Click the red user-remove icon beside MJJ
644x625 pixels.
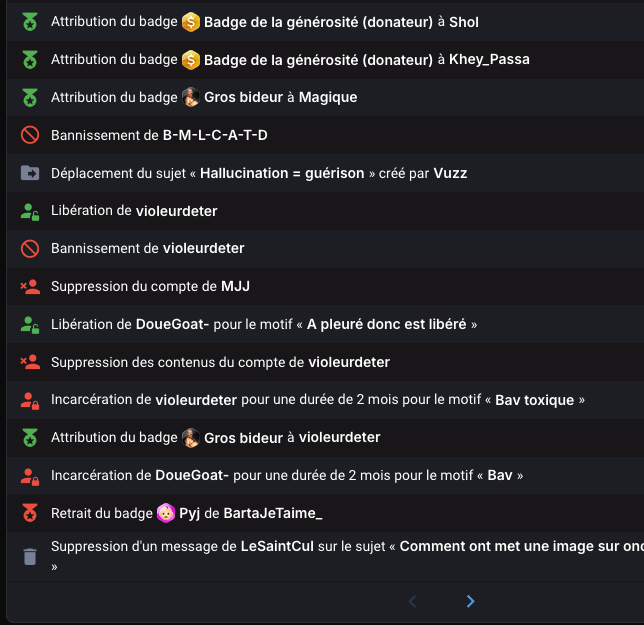pyautogui.click(x=30, y=287)
